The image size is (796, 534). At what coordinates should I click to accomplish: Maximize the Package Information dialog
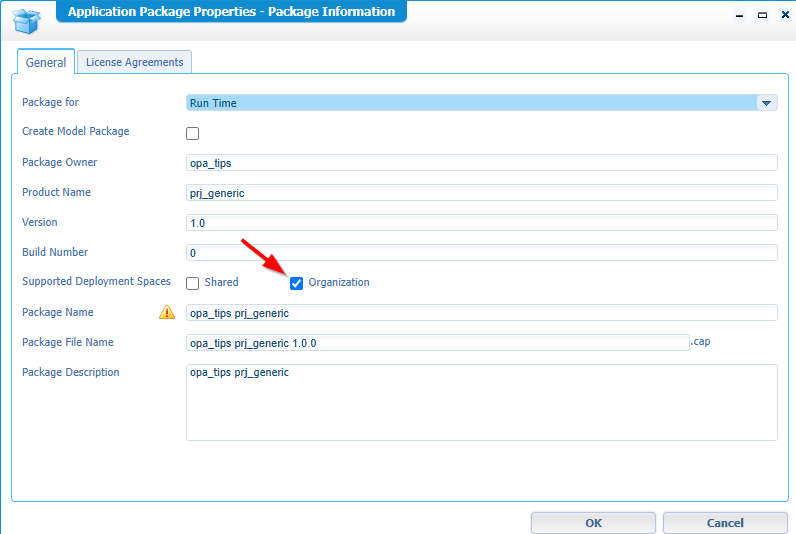[762, 16]
